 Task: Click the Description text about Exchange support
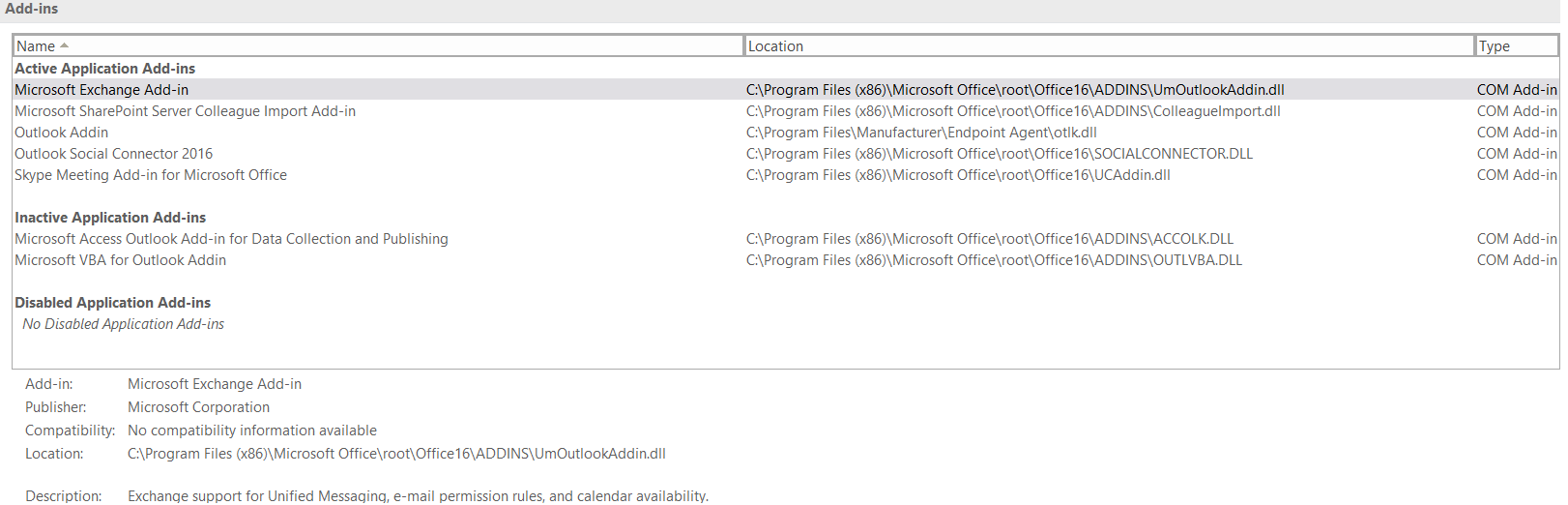coord(418,495)
